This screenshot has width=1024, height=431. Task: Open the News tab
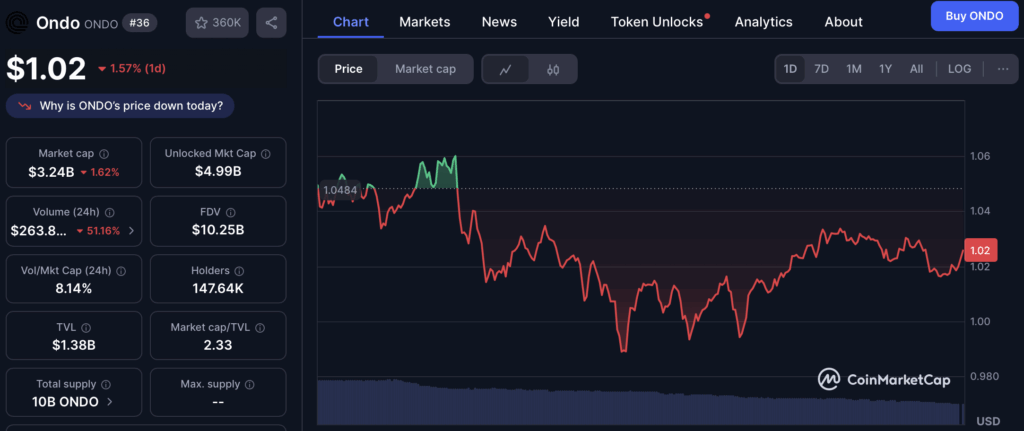tap(499, 22)
